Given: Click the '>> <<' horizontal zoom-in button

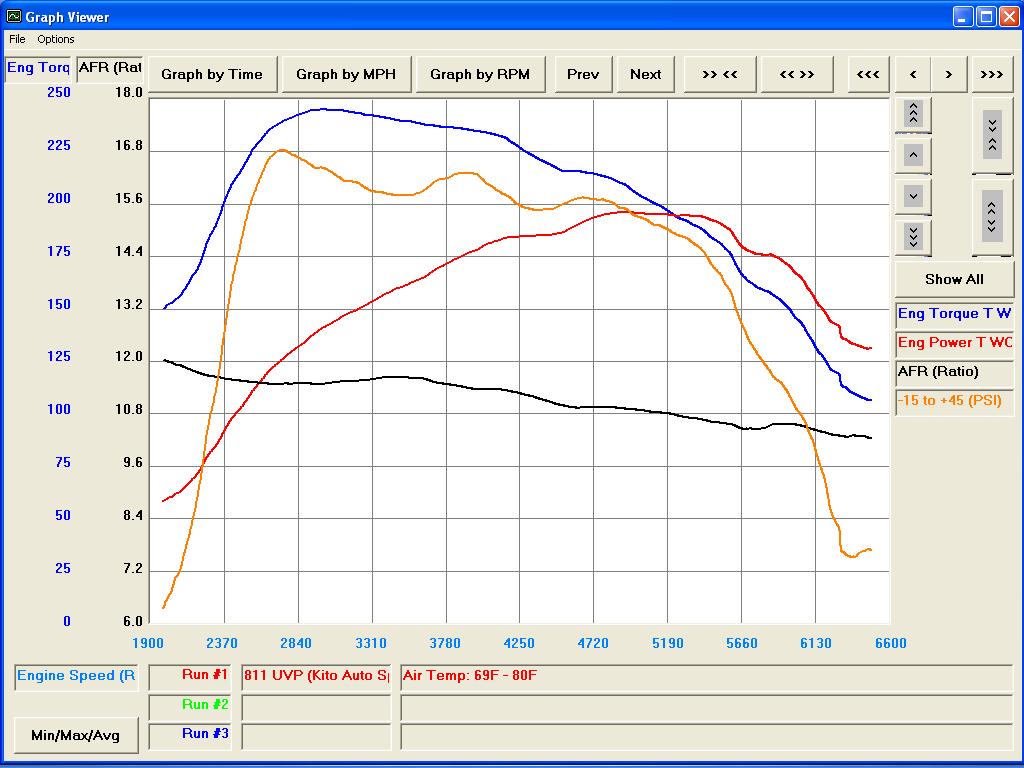Looking at the screenshot, I should point(720,74).
